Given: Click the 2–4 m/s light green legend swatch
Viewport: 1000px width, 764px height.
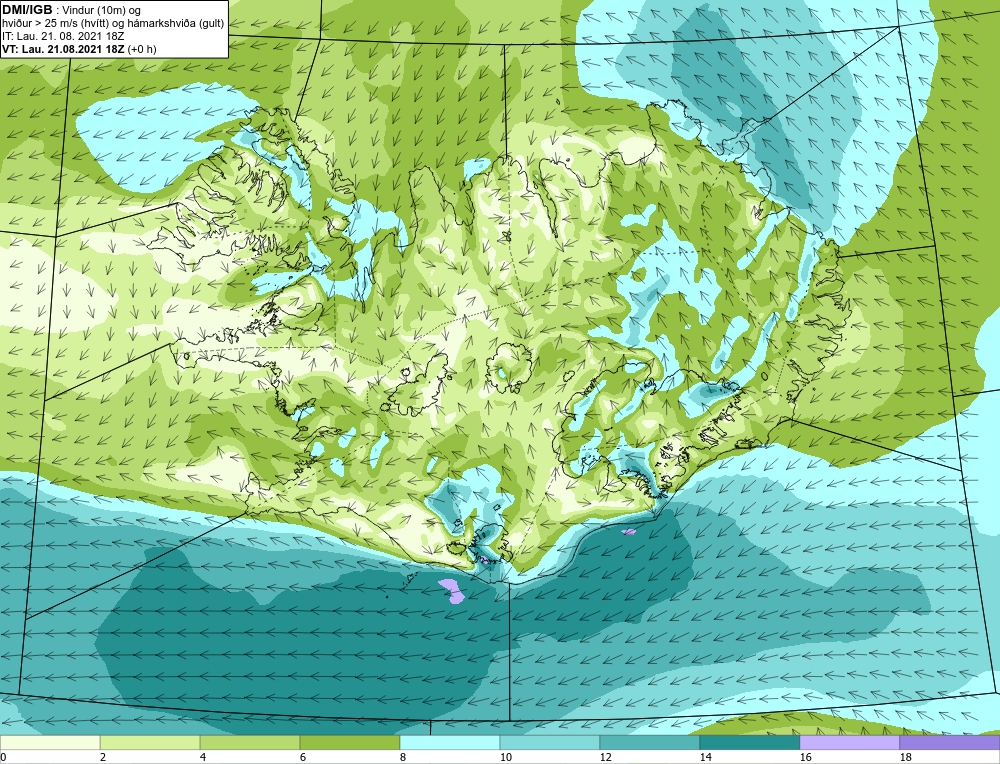Looking at the screenshot, I should click(x=150, y=742).
